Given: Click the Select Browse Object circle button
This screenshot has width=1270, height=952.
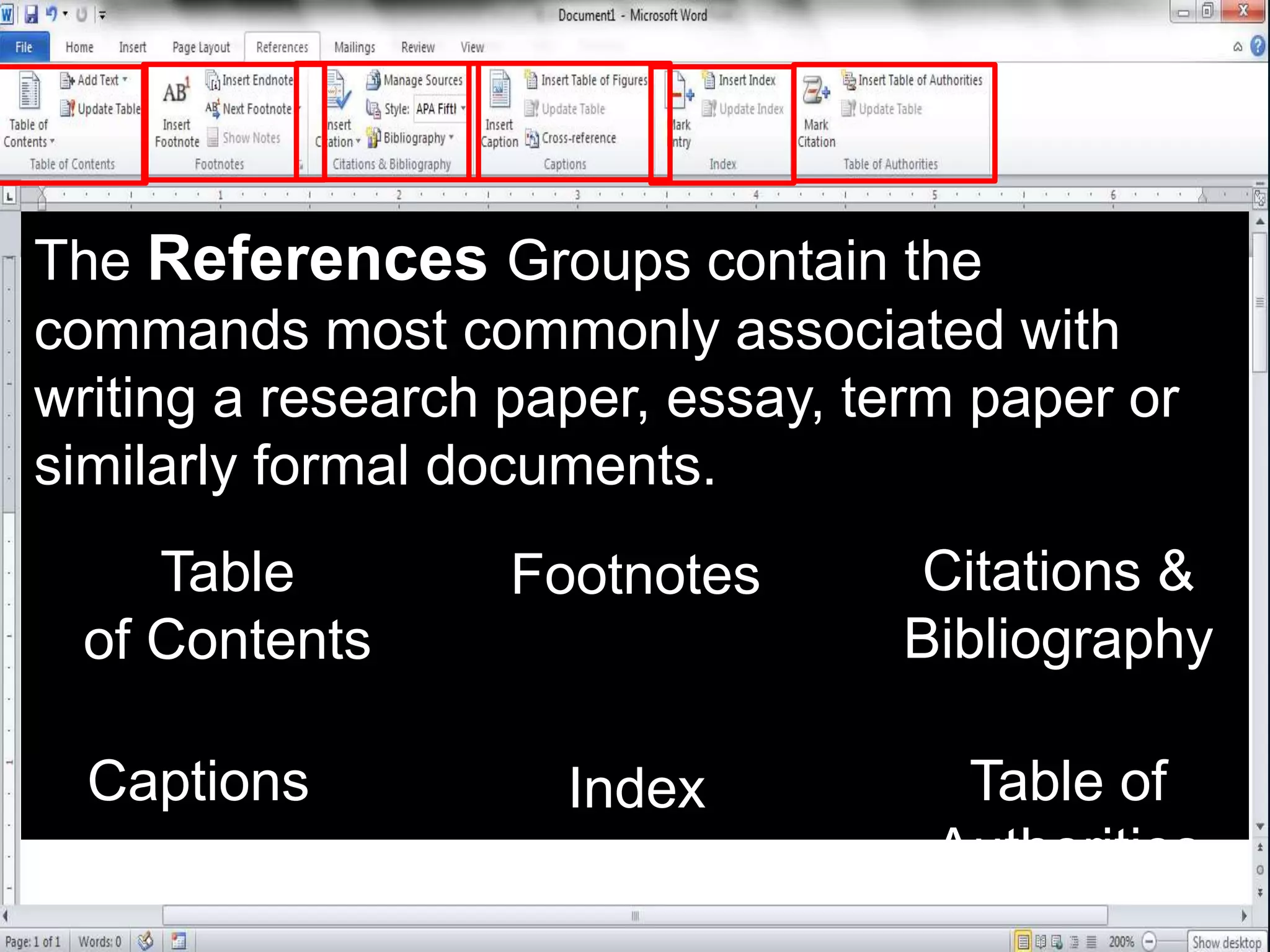Looking at the screenshot, I should [x=1259, y=870].
